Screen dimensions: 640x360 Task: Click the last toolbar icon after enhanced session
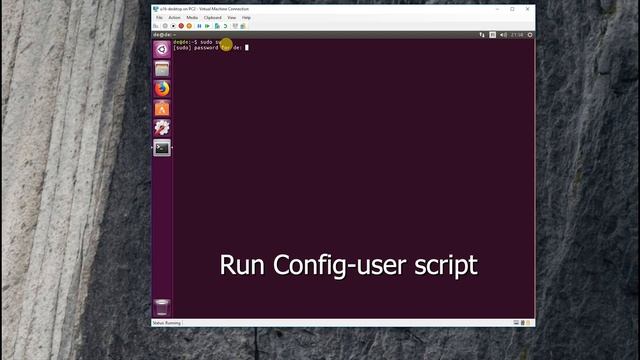click(x=243, y=26)
